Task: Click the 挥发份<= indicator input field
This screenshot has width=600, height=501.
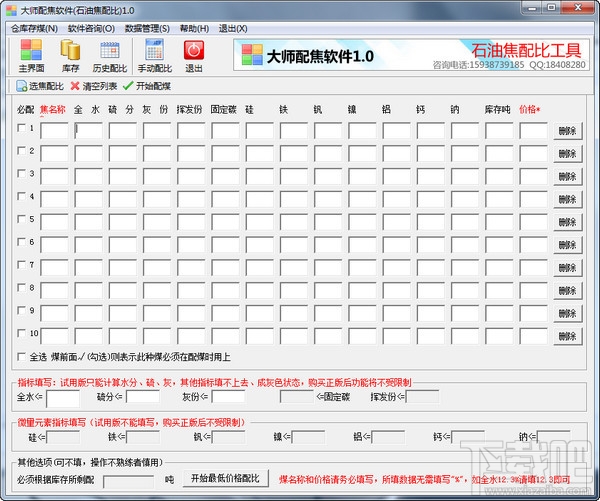Action: click(x=423, y=397)
